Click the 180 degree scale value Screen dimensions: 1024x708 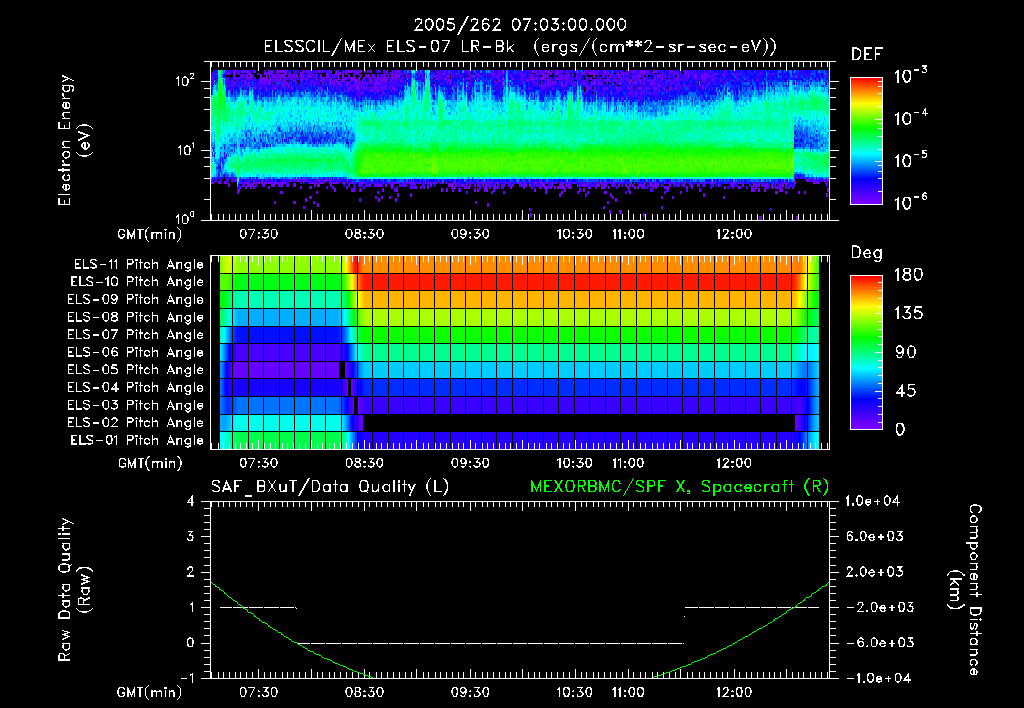(x=908, y=275)
